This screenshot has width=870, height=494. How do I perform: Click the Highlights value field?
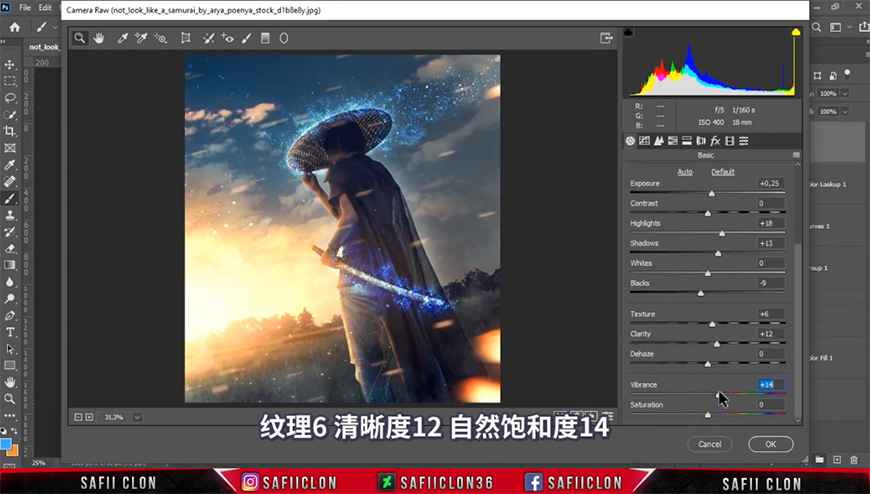click(771, 223)
